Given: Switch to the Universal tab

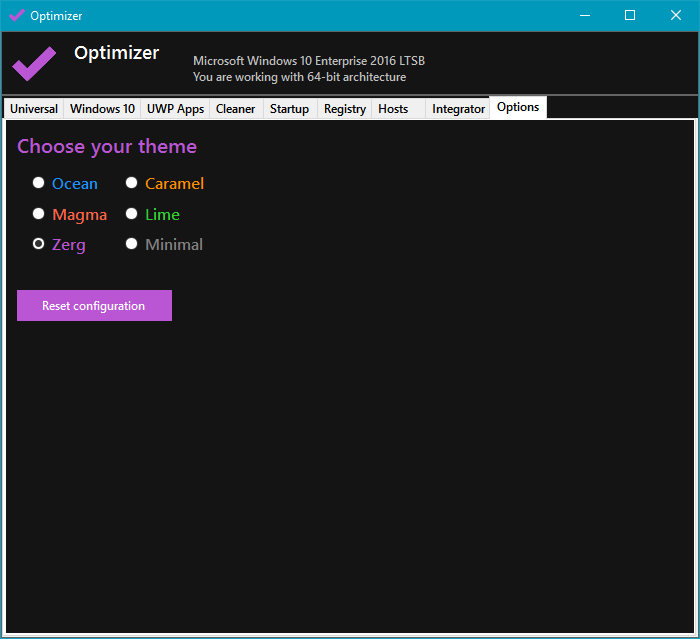Looking at the screenshot, I should pos(34,109).
